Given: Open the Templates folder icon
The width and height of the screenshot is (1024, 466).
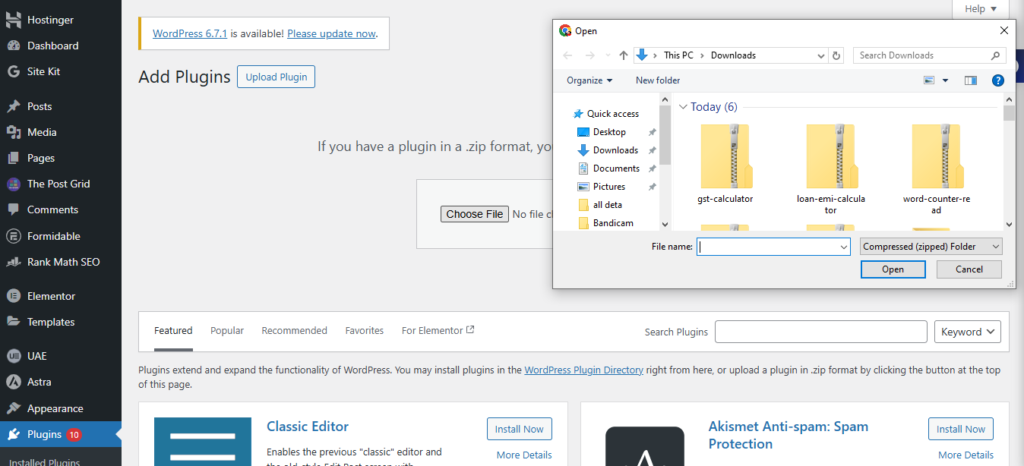Looking at the screenshot, I should 13,322.
